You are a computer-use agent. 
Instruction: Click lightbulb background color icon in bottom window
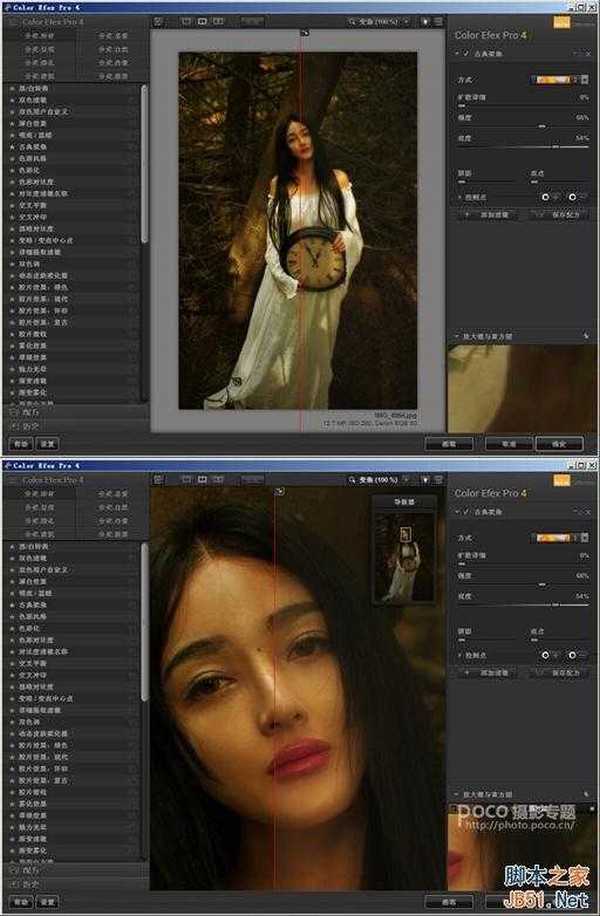pyautogui.click(x=425, y=480)
